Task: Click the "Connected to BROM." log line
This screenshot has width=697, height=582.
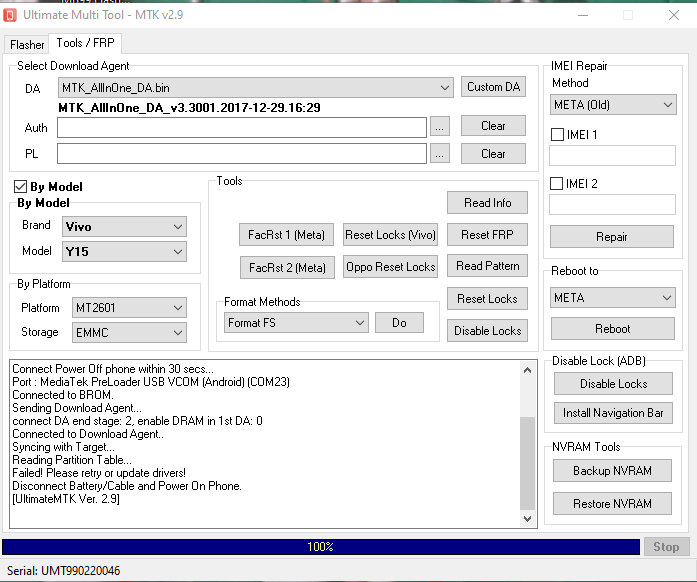Action: point(63,395)
